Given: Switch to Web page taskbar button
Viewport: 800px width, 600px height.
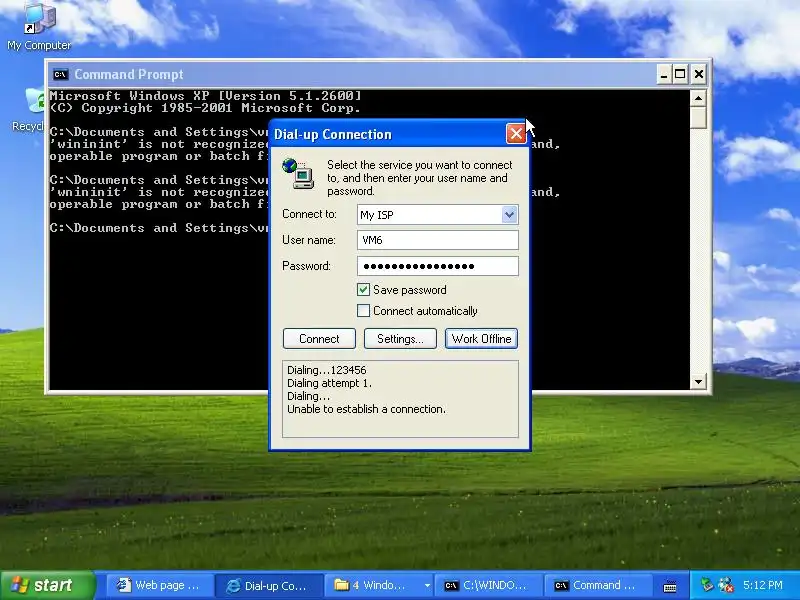Looking at the screenshot, I should pyautogui.click(x=159, y=585).
